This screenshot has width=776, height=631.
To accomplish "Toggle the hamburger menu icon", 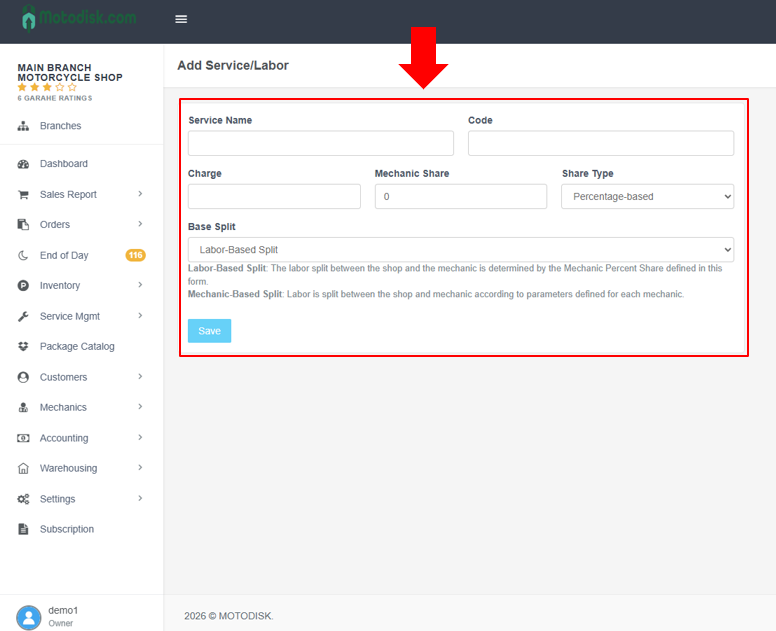I will (181, 19).
